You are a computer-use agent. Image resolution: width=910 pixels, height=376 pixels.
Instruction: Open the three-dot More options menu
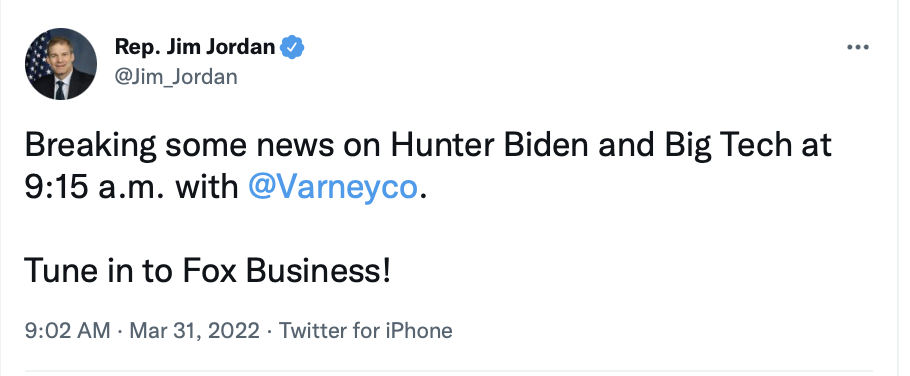click(x=857, y=48)
